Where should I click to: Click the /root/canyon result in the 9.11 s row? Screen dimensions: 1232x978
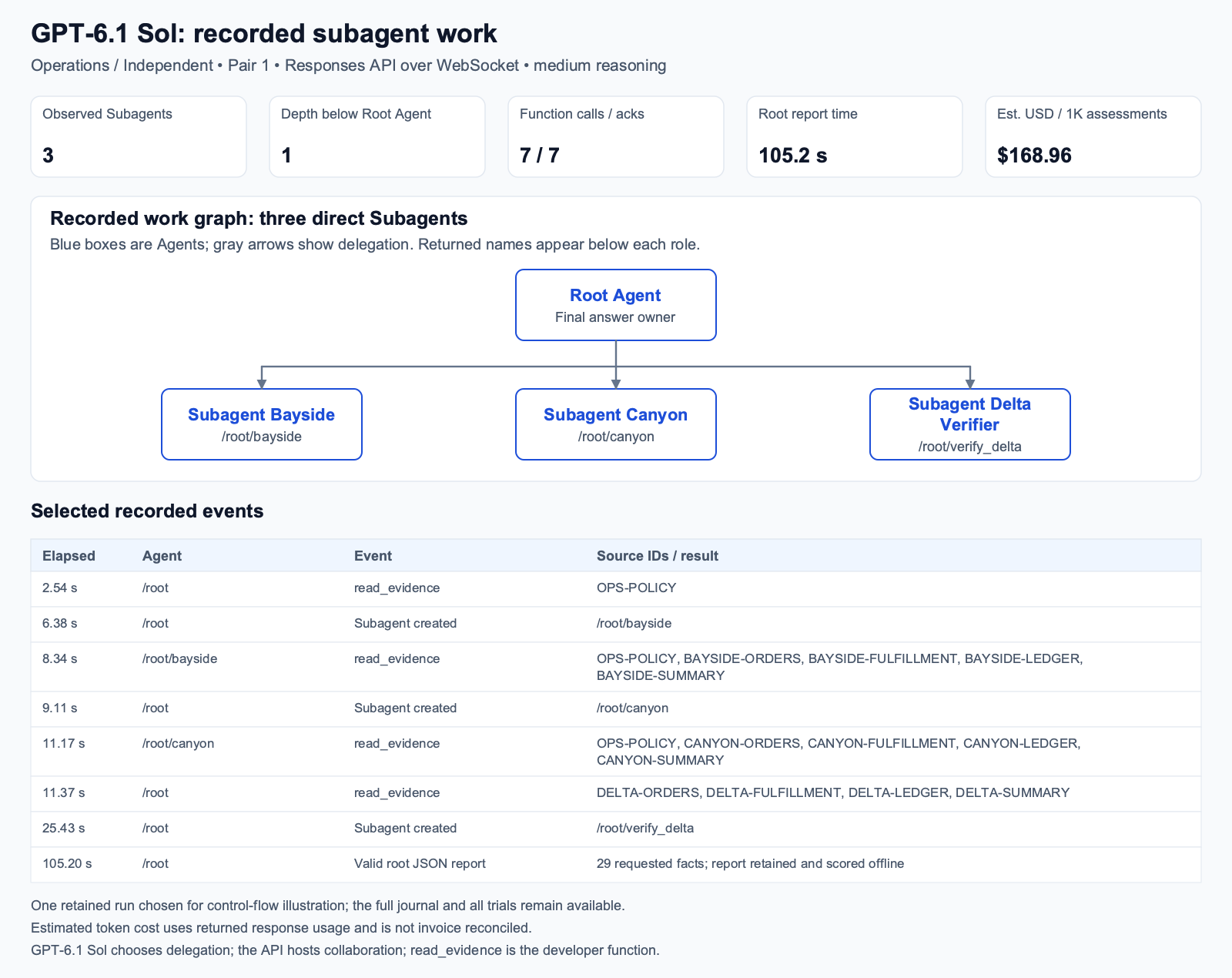click(x=632, y=708)
